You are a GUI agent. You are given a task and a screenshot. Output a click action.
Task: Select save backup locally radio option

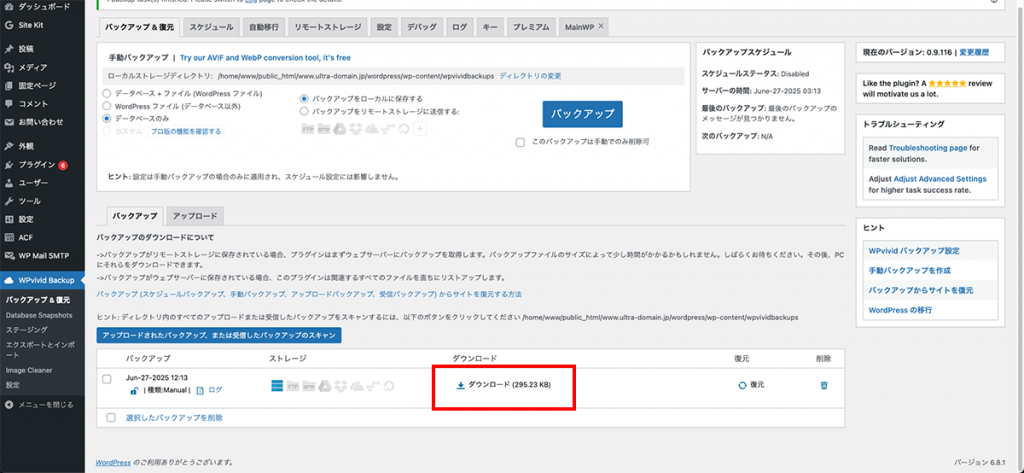pos(305,99)
